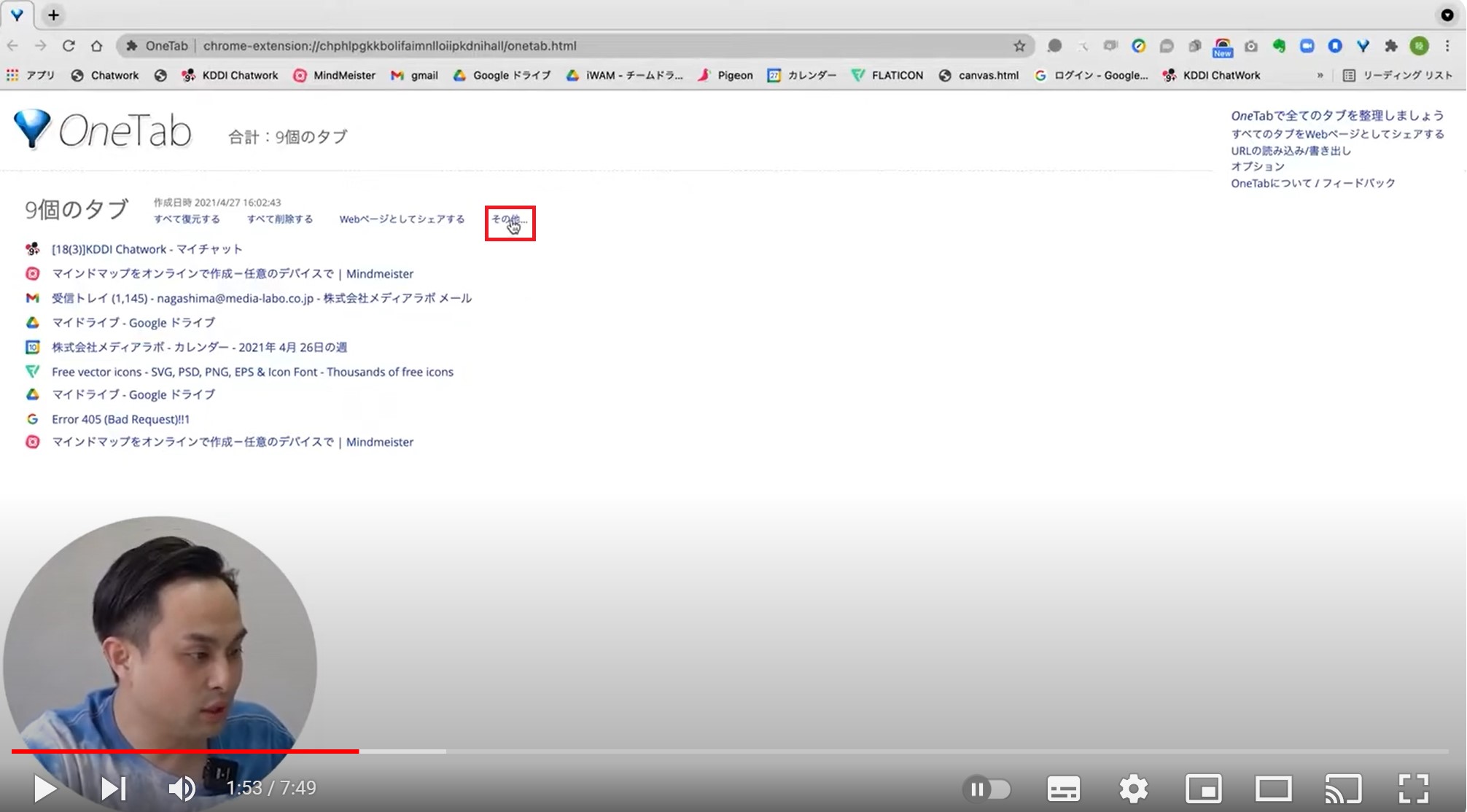Reload the page with the refresh icon
This screenshot has width=1467, height=812.
69,46
